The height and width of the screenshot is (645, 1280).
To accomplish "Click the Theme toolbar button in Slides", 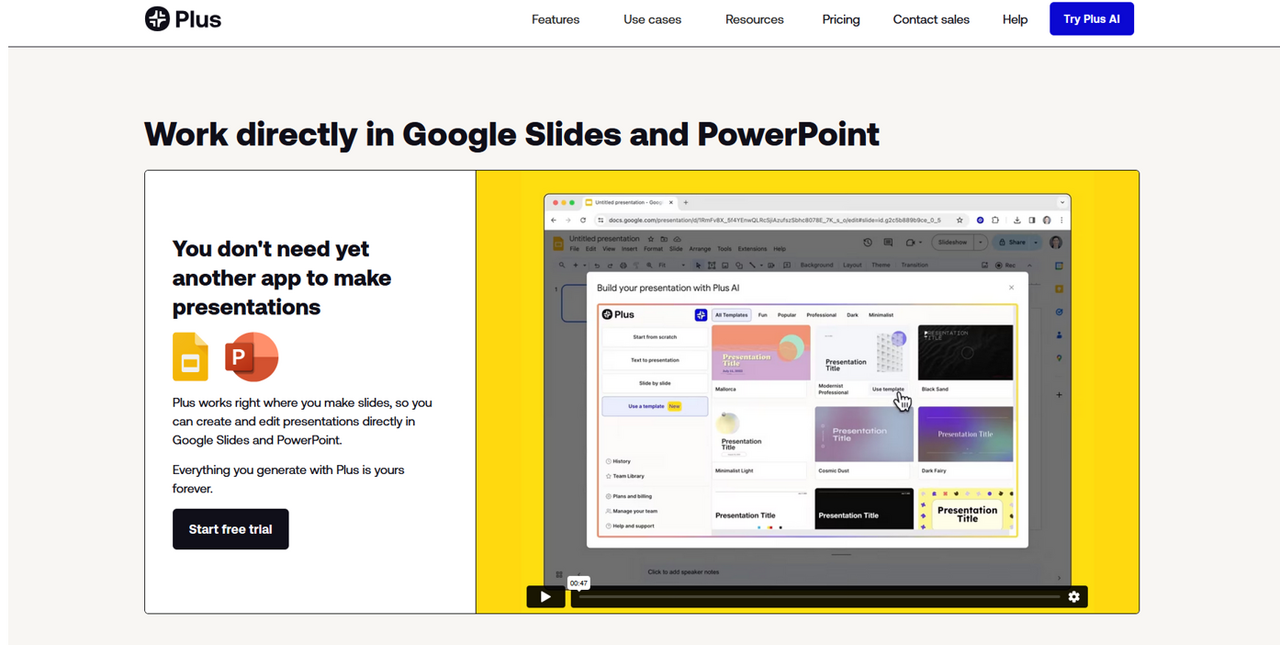I will tap(881, 265).
